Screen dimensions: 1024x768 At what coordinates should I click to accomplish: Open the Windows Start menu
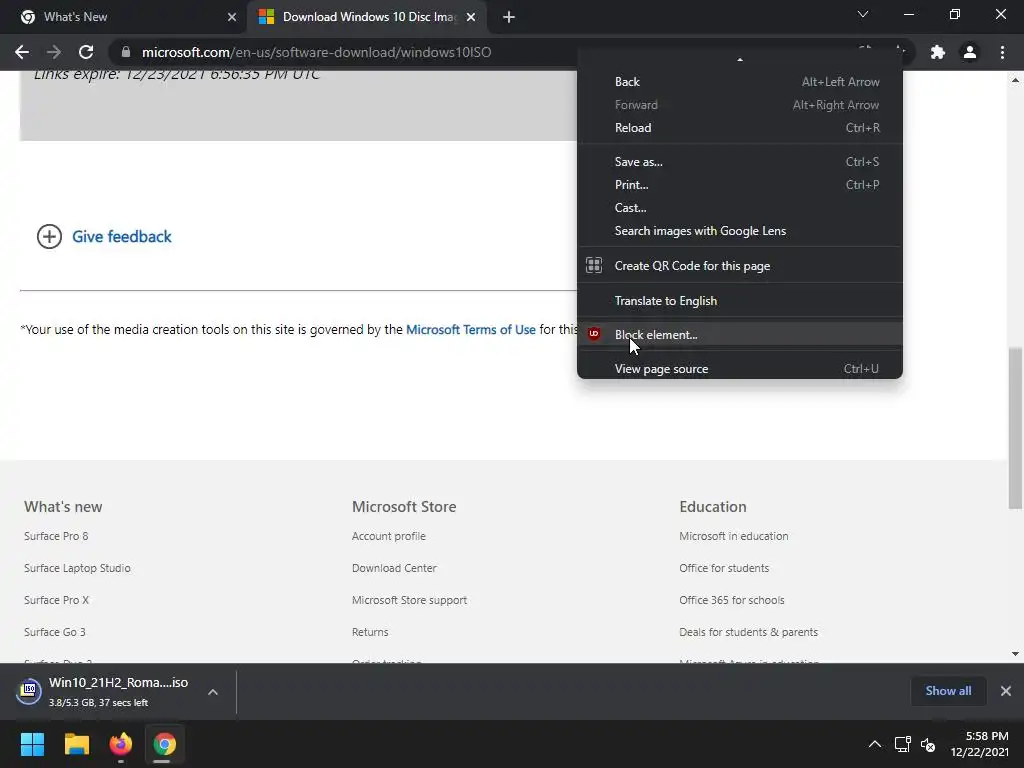[32, 744]
